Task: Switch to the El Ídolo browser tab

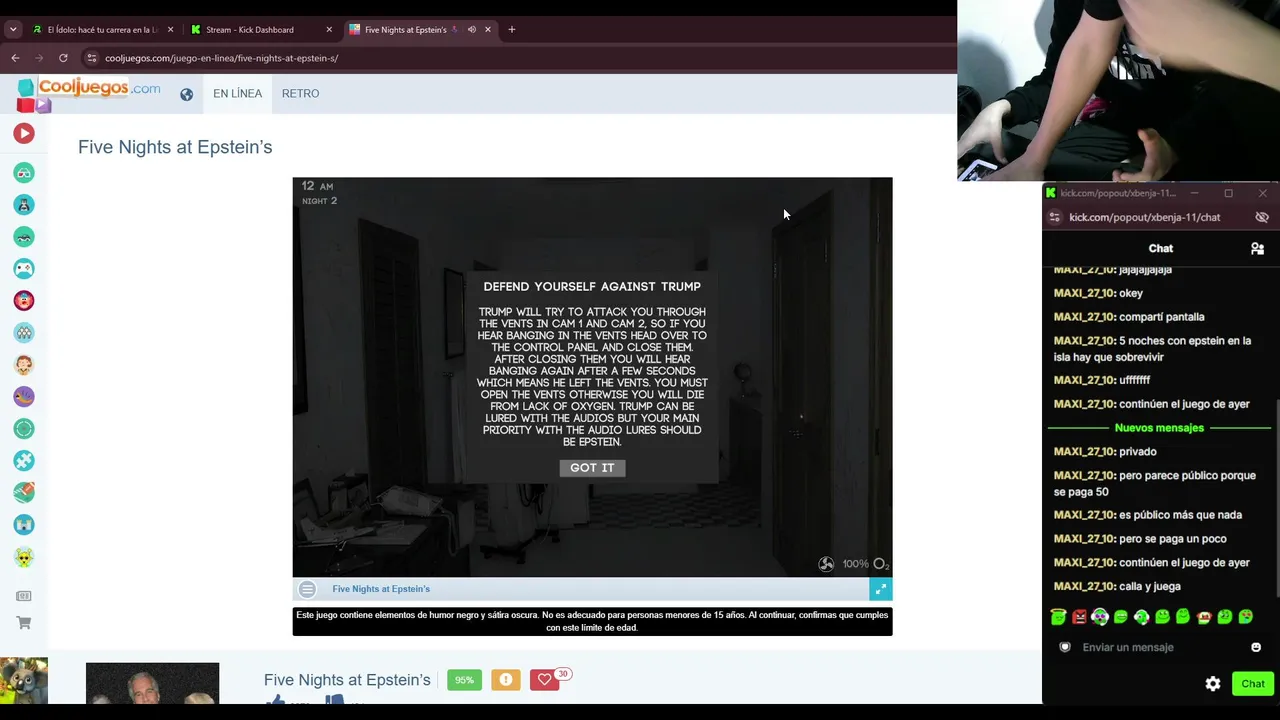Action: pos(103,30)
